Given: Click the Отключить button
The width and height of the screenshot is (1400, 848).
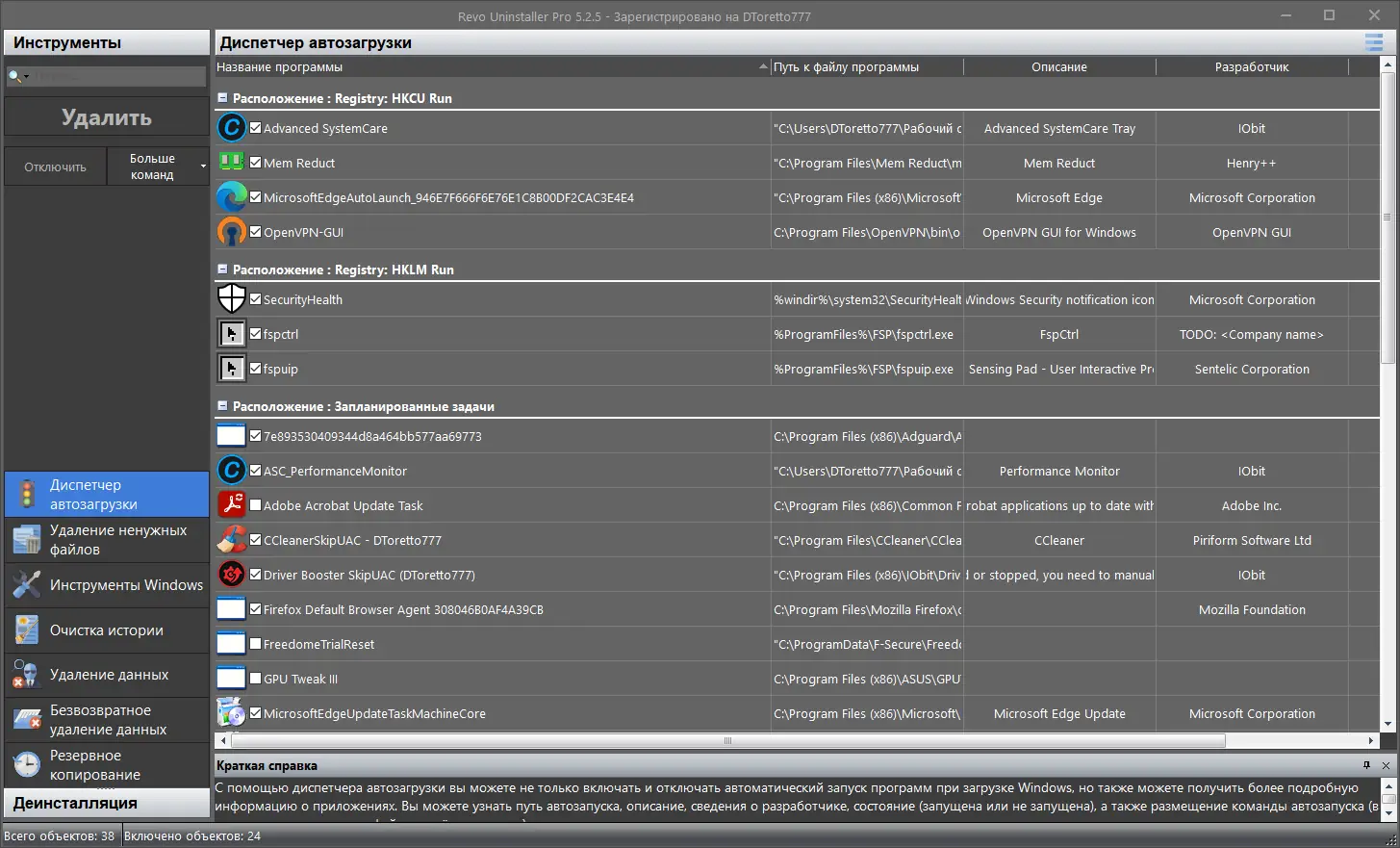Looking at the screenshot, I should (56, 167).
